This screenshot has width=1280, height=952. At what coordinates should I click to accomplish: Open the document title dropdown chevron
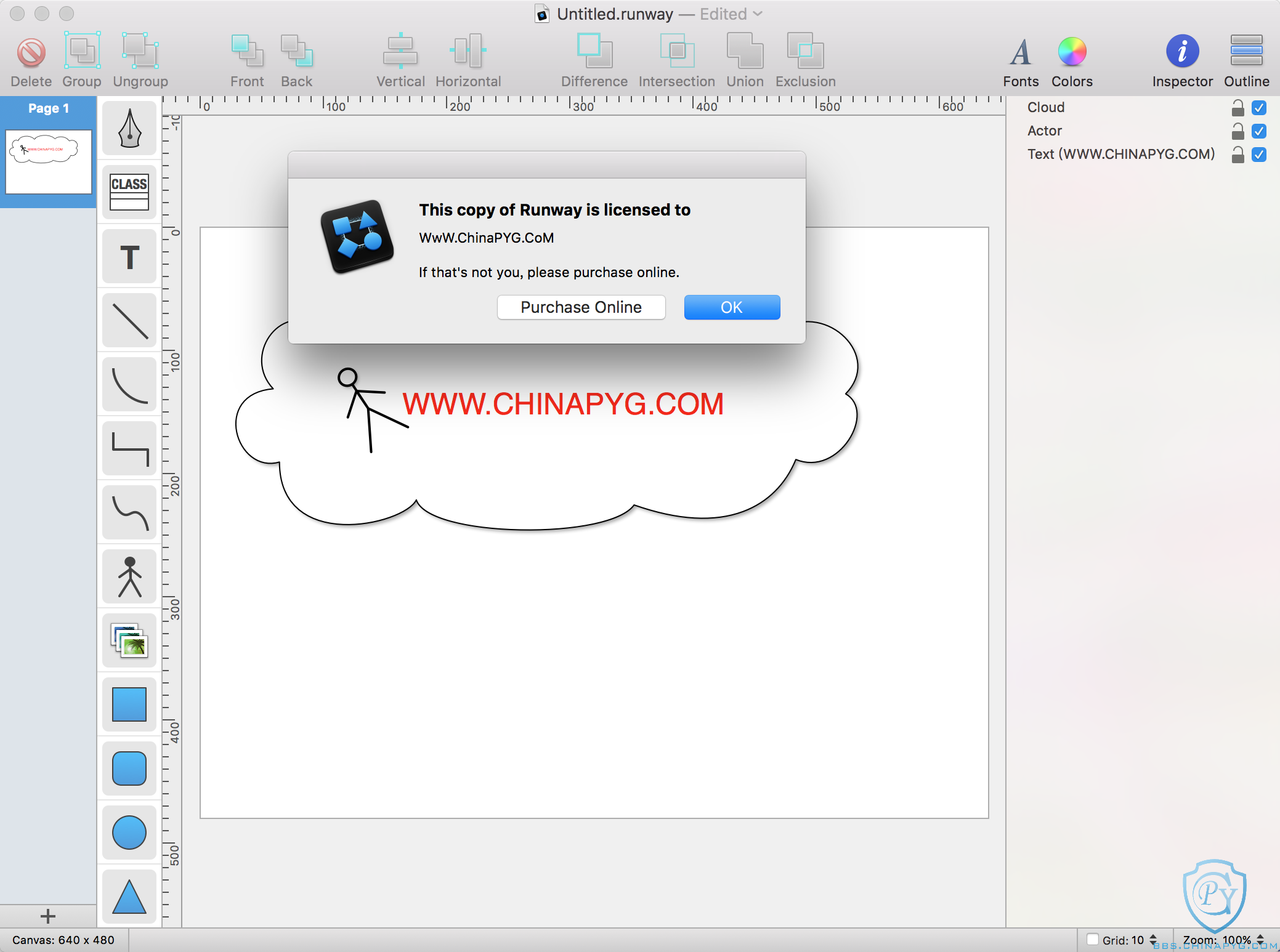[x=758, y=14]
